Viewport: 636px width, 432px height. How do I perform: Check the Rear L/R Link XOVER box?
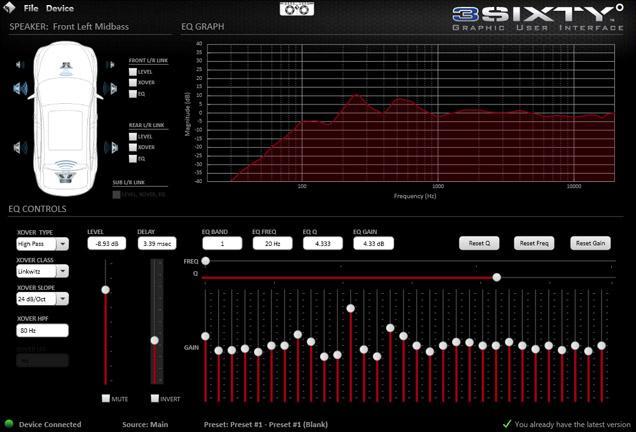pyautogui.click(x=132, y=147)
